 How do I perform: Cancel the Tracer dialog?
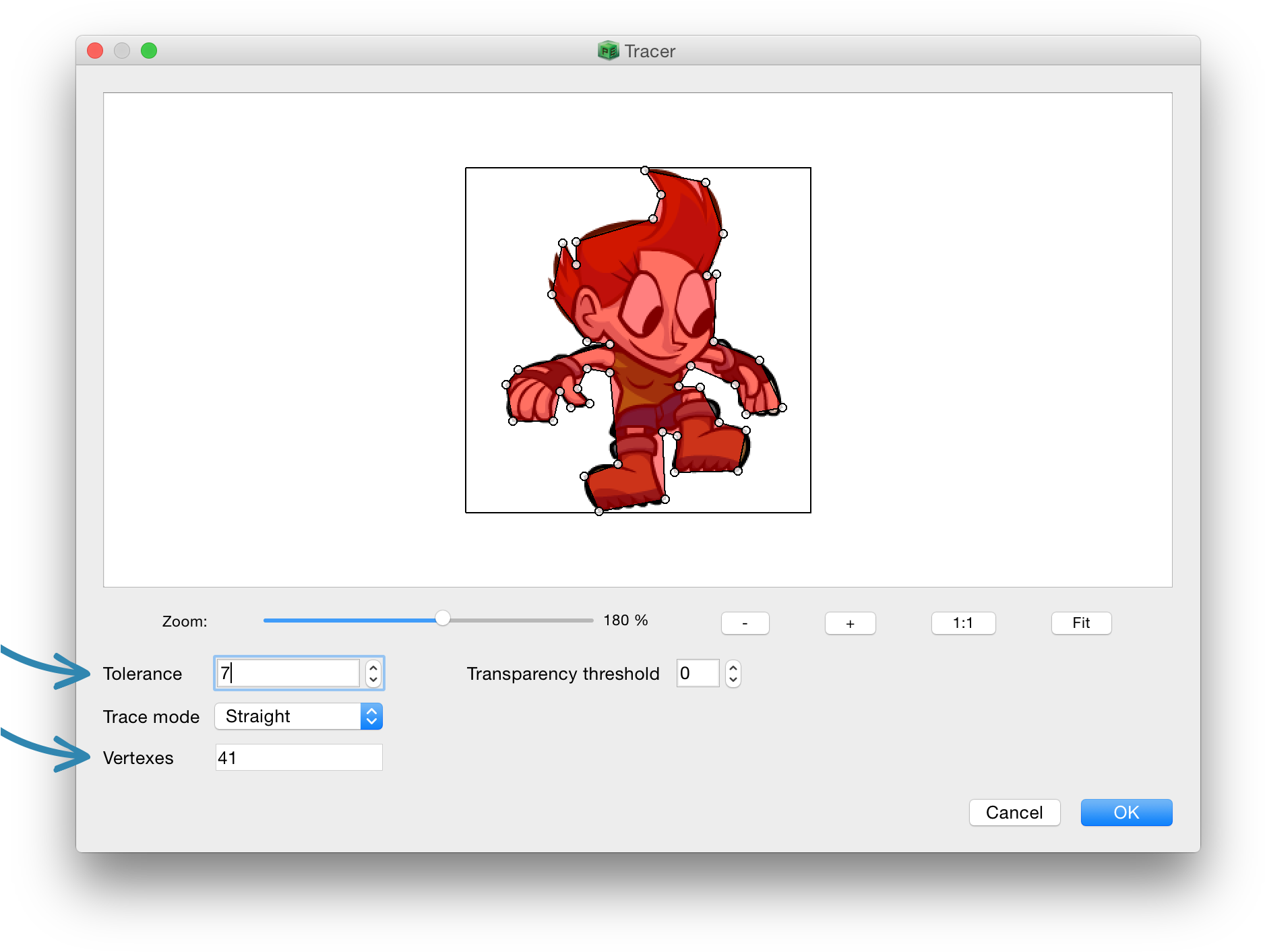(1014, 813)
